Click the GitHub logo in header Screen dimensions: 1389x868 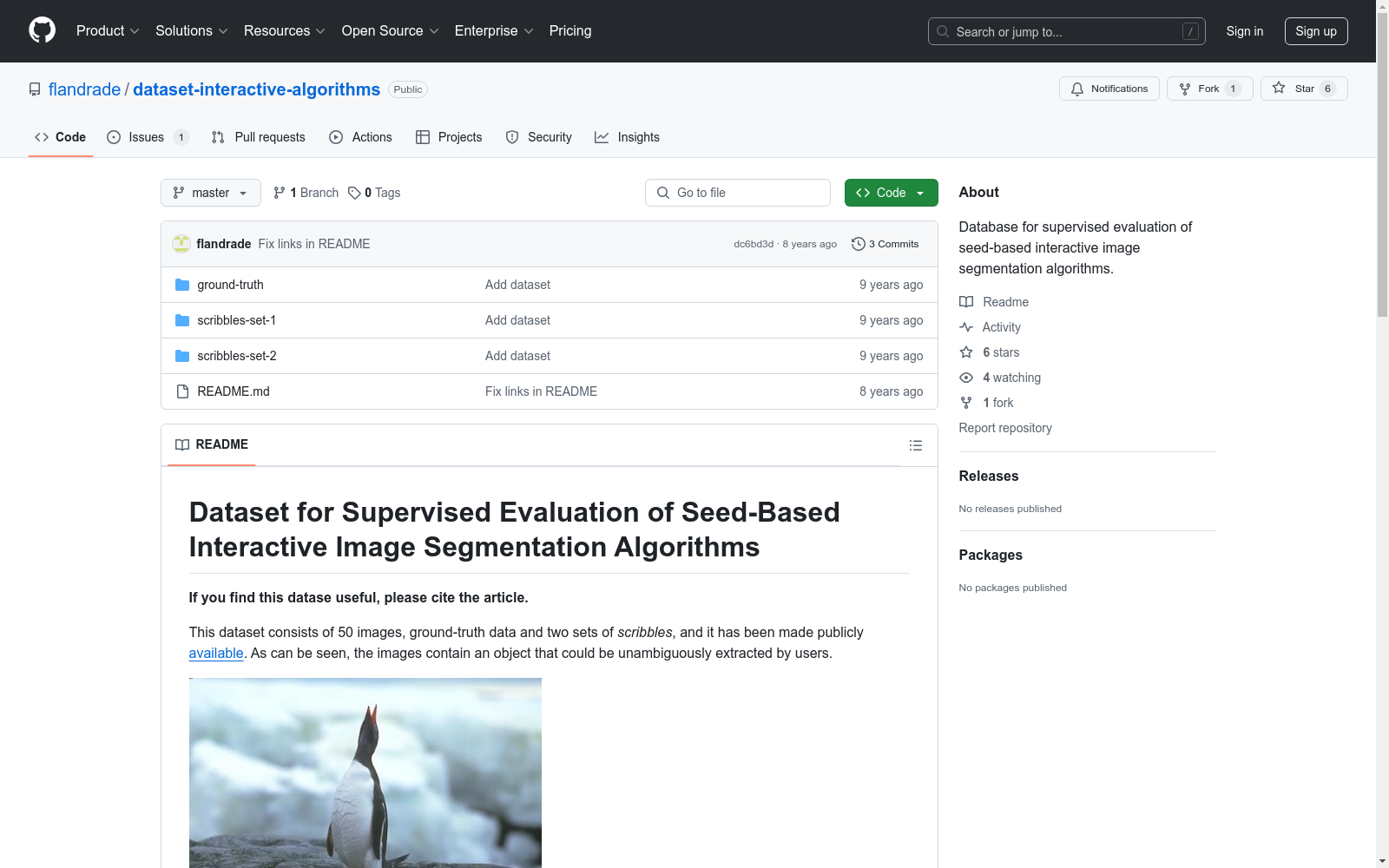[42, 30]
